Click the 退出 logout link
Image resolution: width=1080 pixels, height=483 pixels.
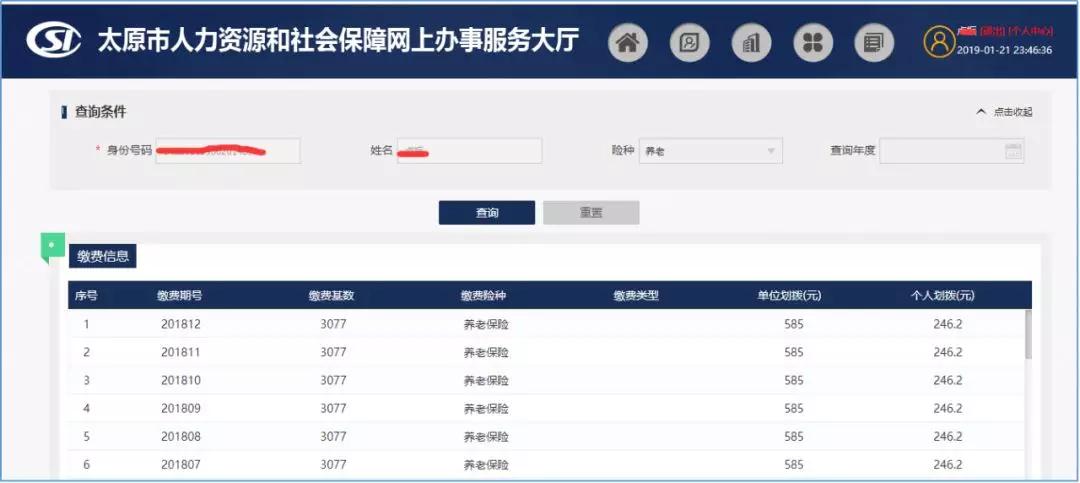coord(992,32)
